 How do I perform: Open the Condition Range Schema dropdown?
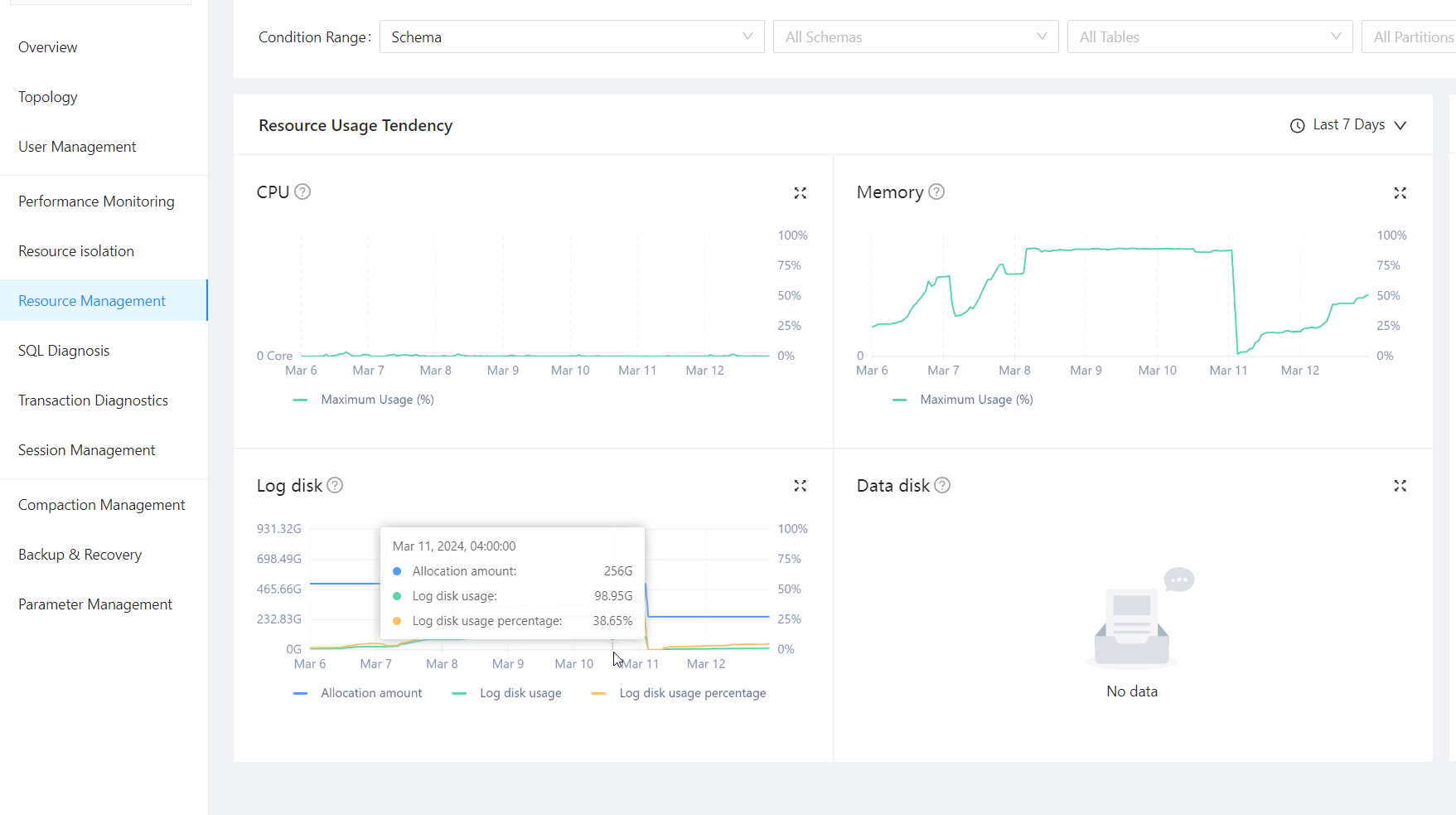pos(572,37)
